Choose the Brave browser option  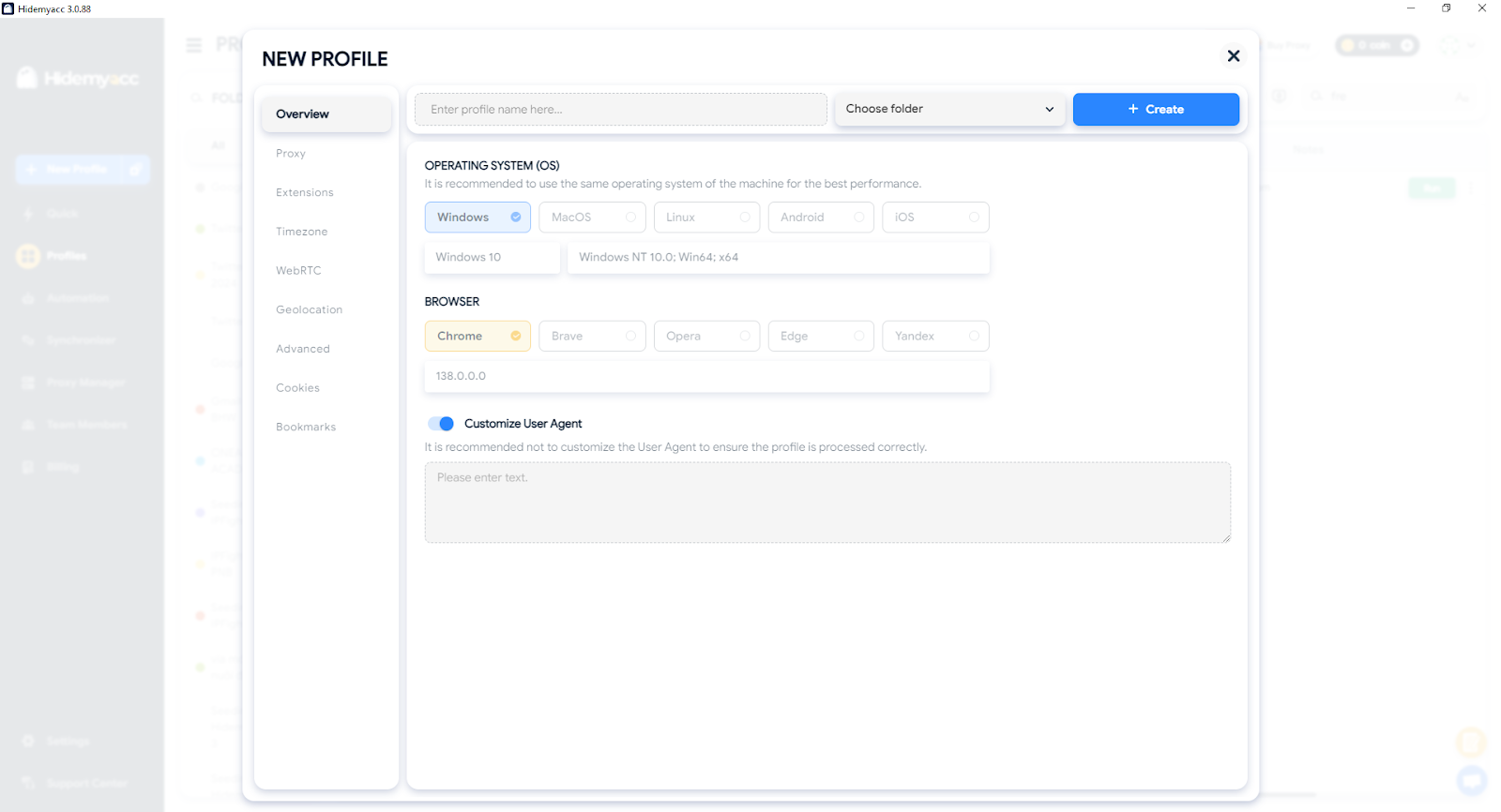(x=592, y=337)
